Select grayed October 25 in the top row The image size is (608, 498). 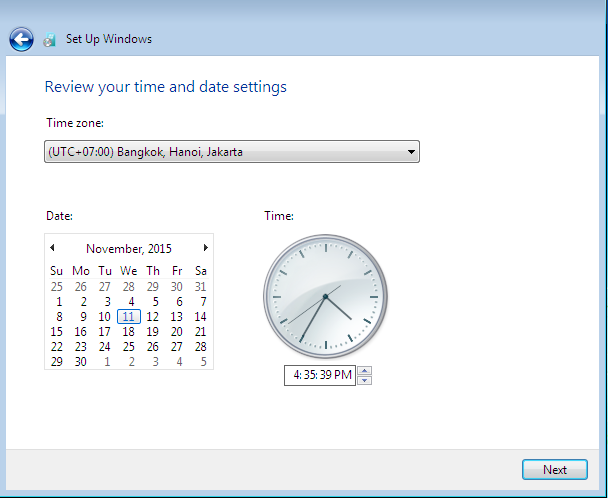[57, 287]
